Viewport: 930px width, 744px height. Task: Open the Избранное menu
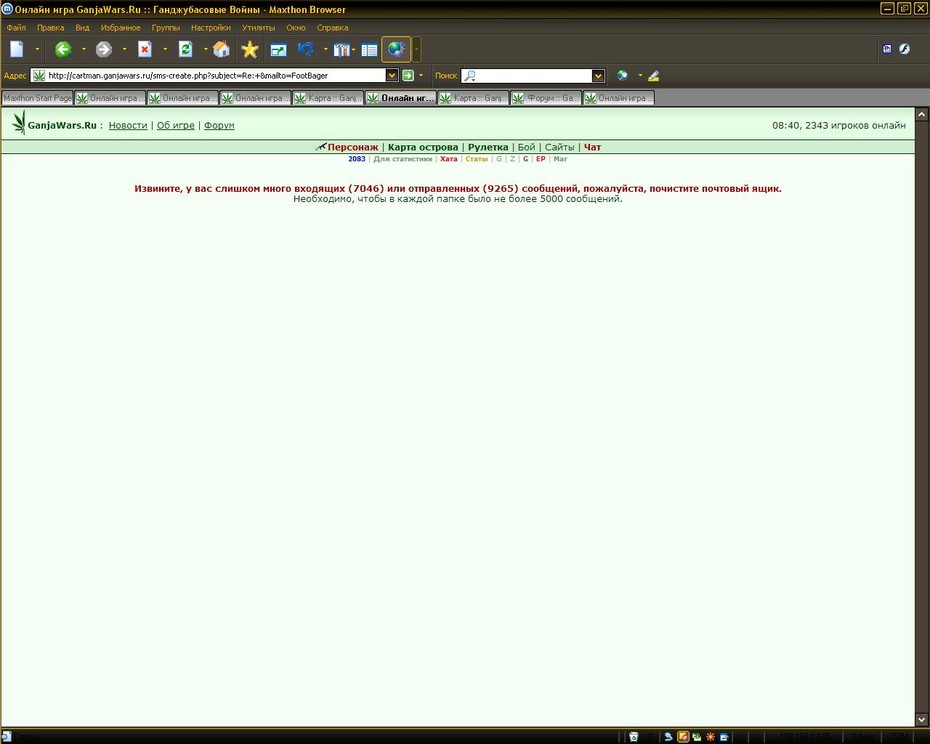pos(120,27)
